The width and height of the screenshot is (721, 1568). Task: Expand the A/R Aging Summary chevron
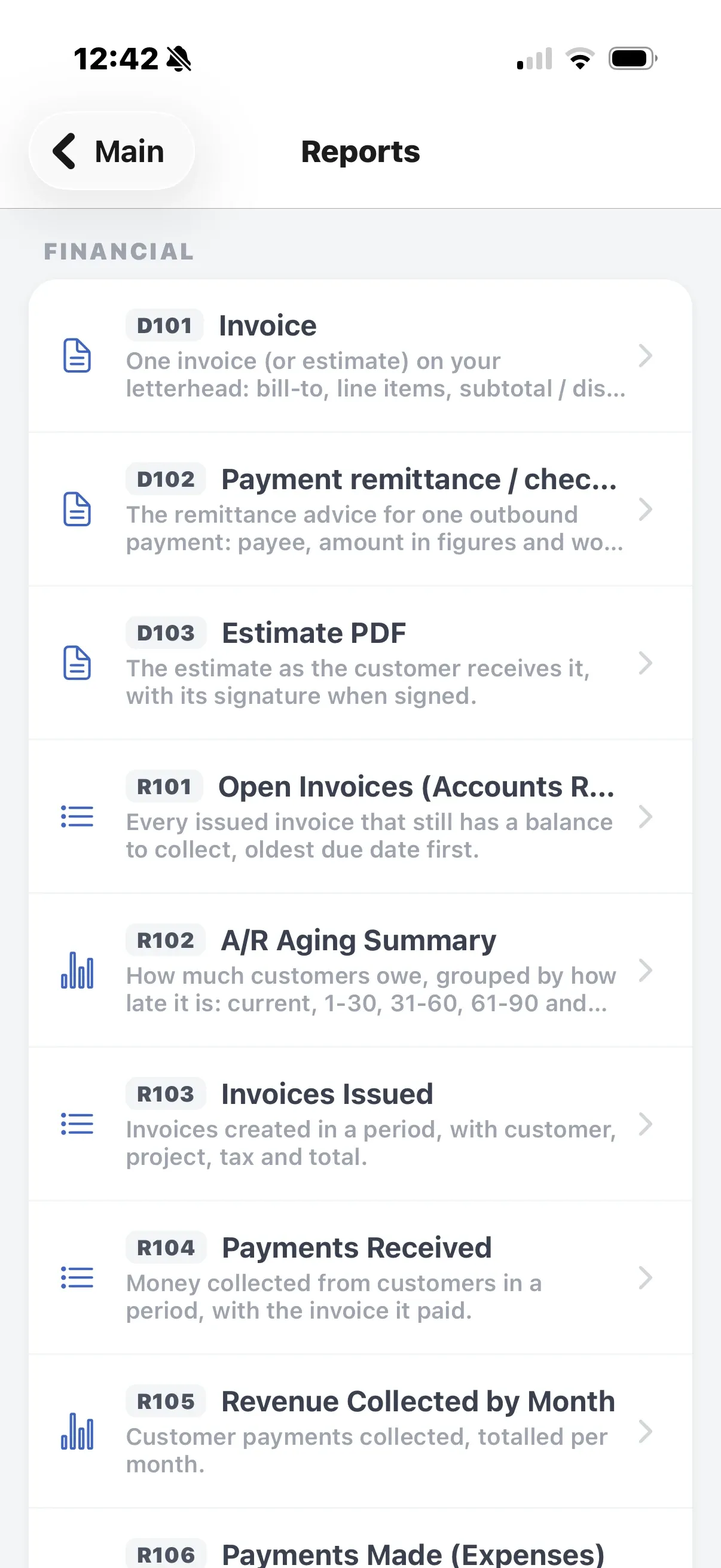pyautogui.click(x=646, y=970)
